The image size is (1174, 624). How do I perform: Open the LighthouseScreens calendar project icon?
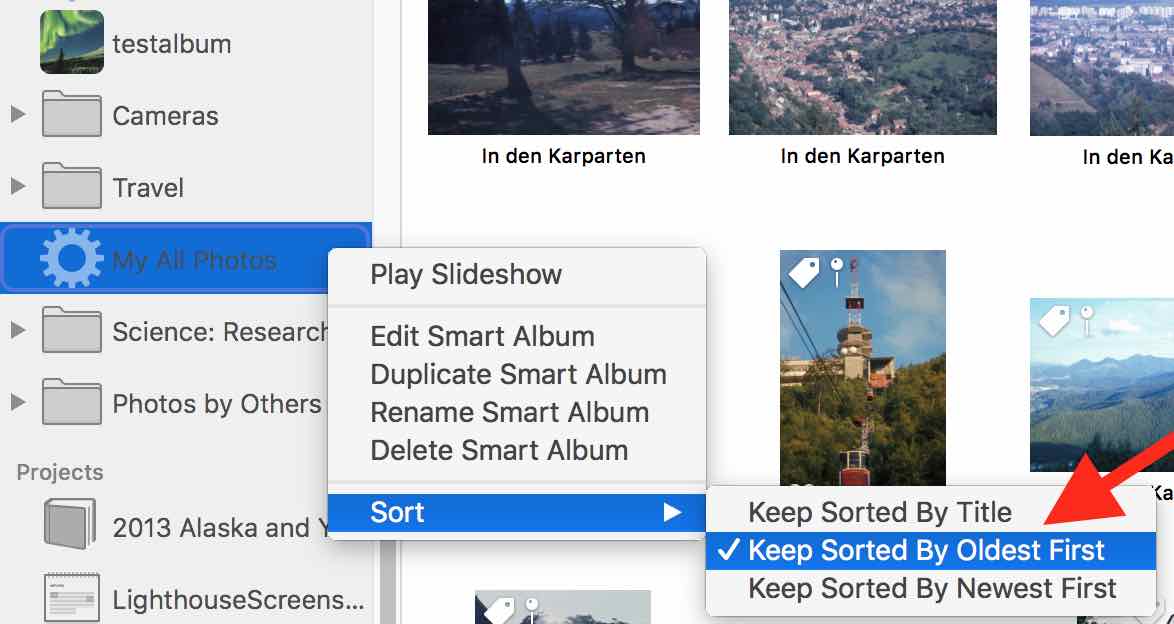70,599
